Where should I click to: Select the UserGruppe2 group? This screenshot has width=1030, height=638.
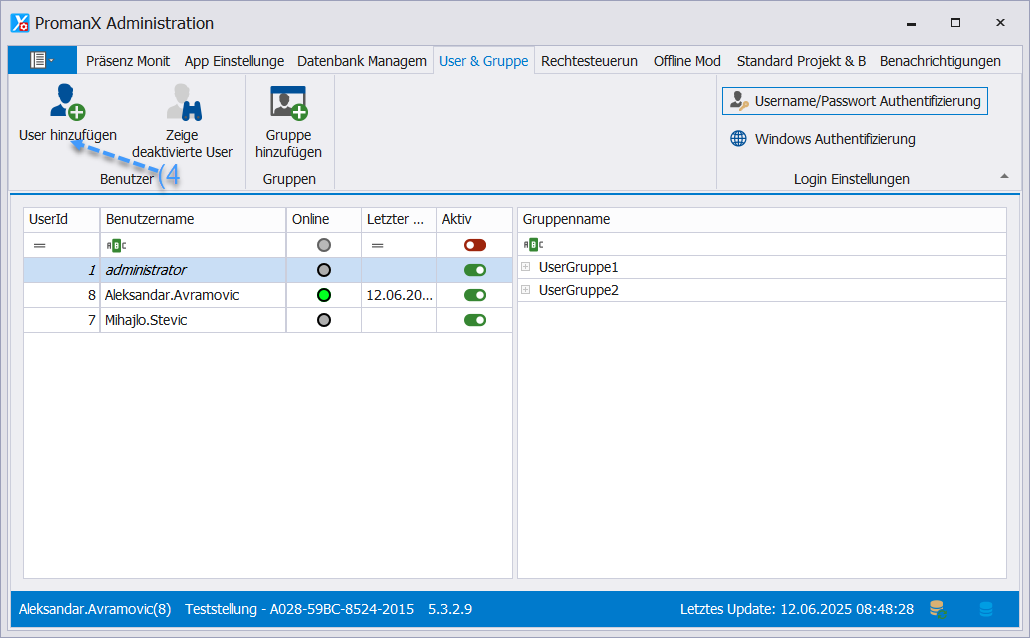[579, 290]
